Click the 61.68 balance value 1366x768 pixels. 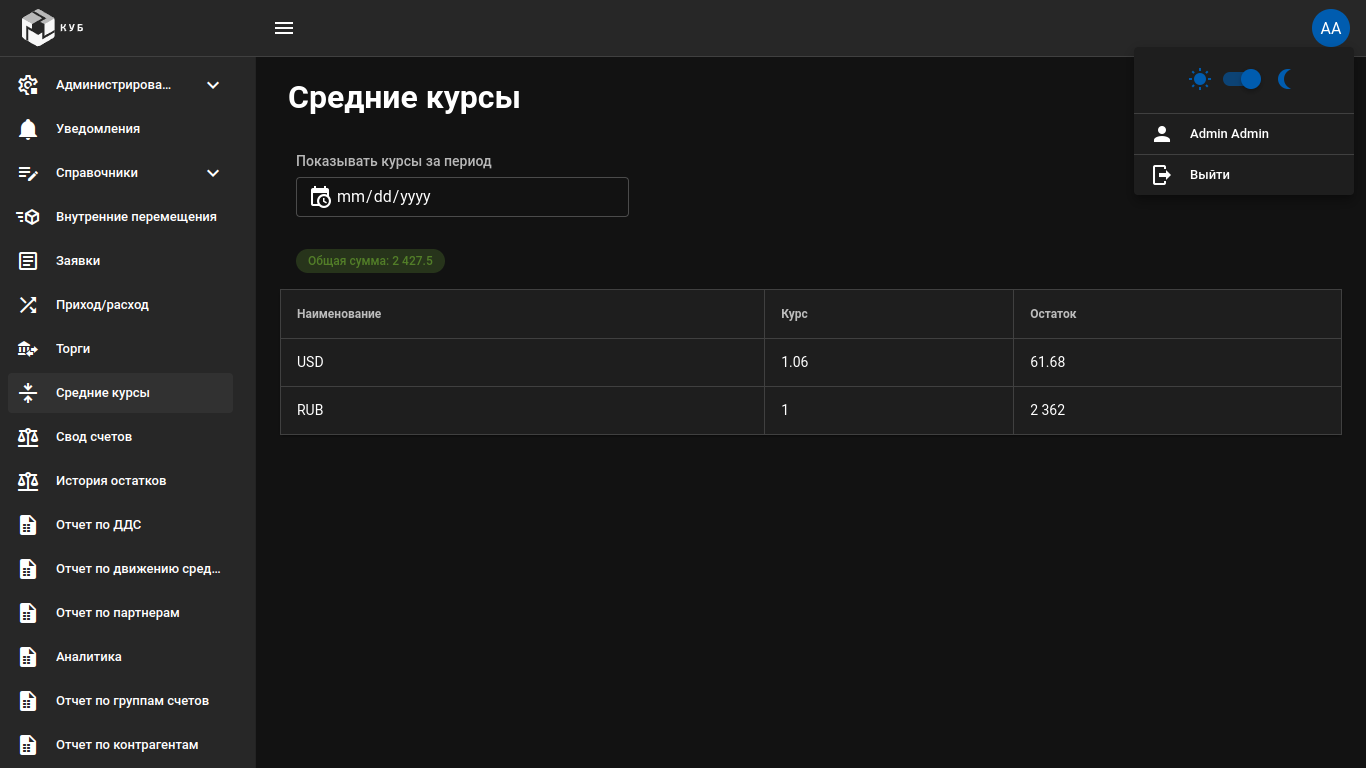[1047, 362]
